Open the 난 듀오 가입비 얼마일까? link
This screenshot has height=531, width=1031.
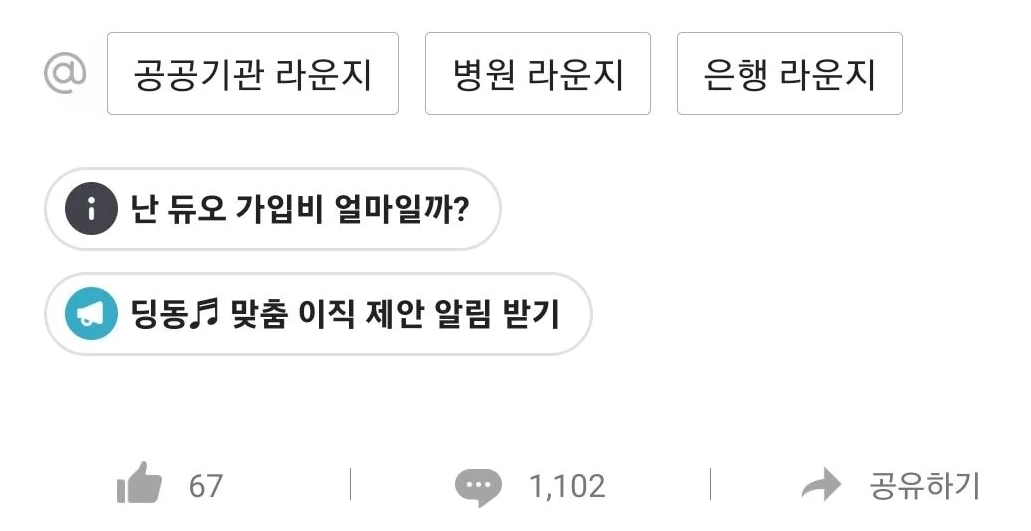click(300, 209)
